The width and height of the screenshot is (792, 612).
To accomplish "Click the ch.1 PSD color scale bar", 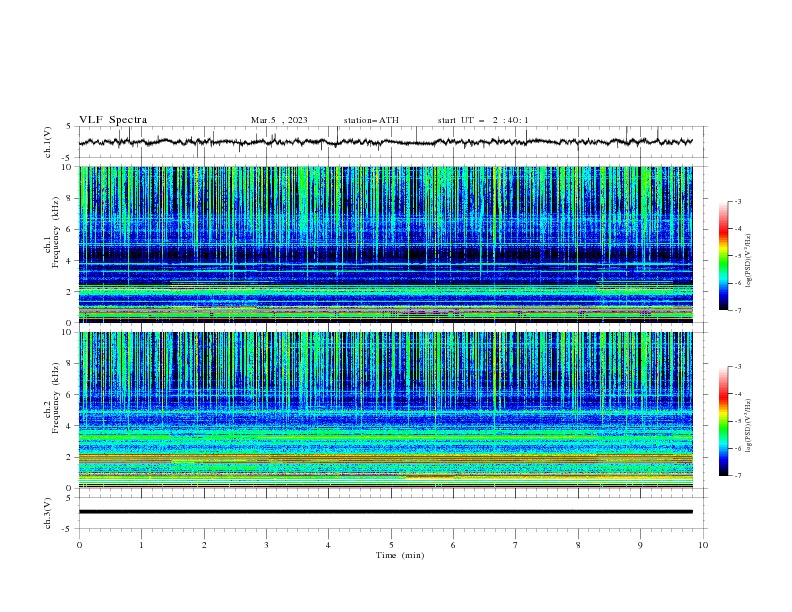I will pyautogui.click(x=723, y=256).
